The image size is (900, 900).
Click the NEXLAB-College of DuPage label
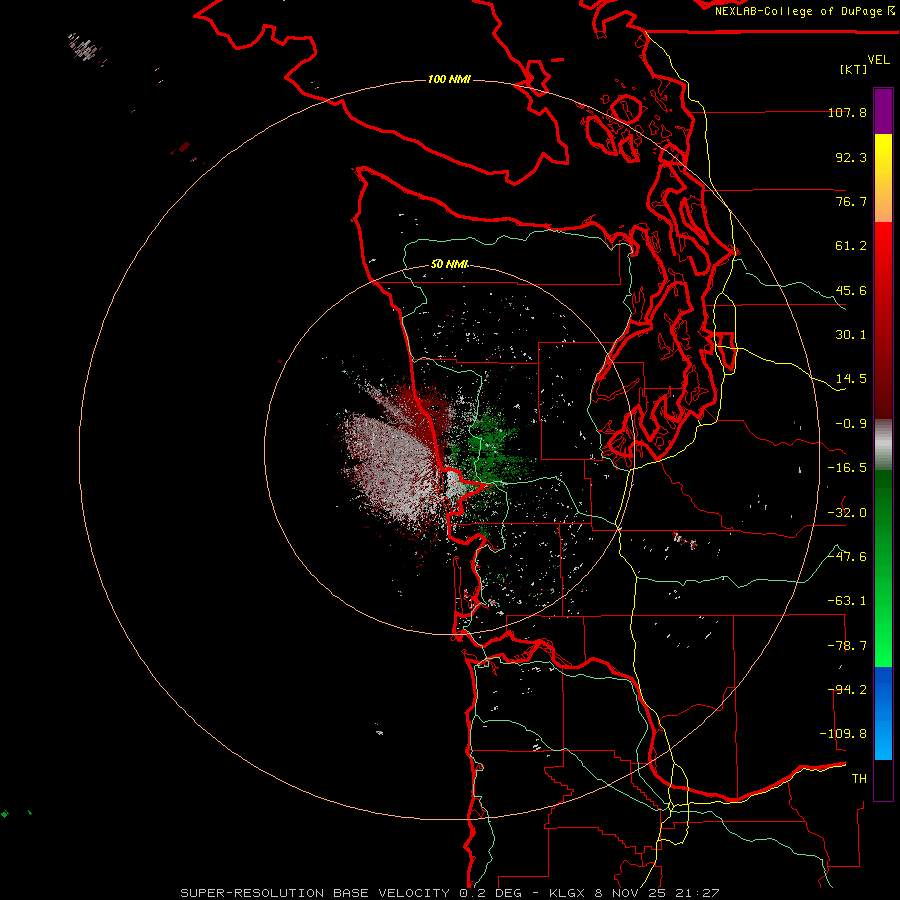(x=805, y=11)
